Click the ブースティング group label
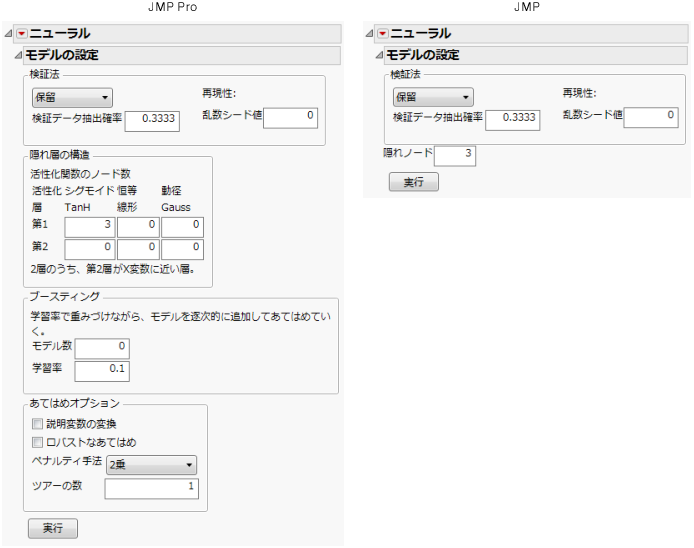The width and height of the screenshot is (694, 548). pos(65,297)
